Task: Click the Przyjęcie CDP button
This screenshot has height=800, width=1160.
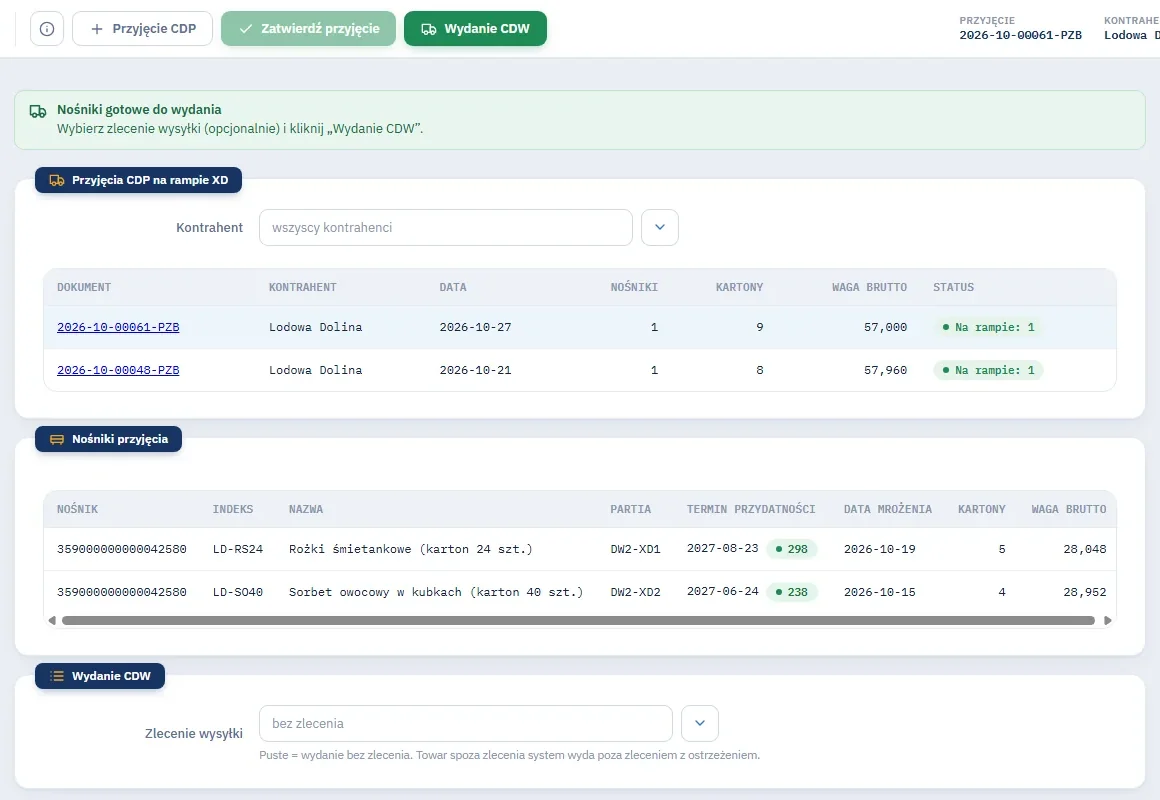Action: (142, 29)
